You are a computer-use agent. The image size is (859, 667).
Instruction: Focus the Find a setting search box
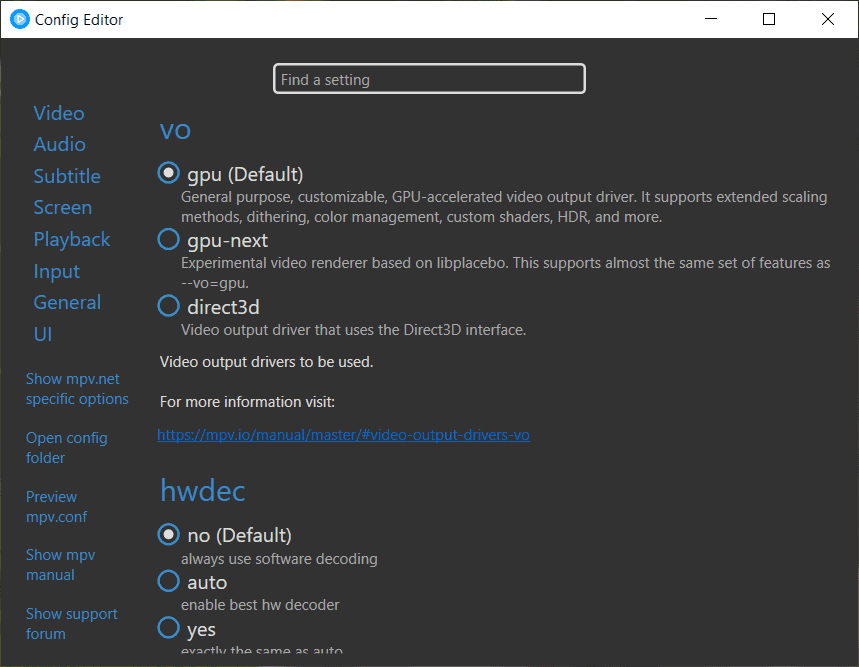[x=429, y=79]
